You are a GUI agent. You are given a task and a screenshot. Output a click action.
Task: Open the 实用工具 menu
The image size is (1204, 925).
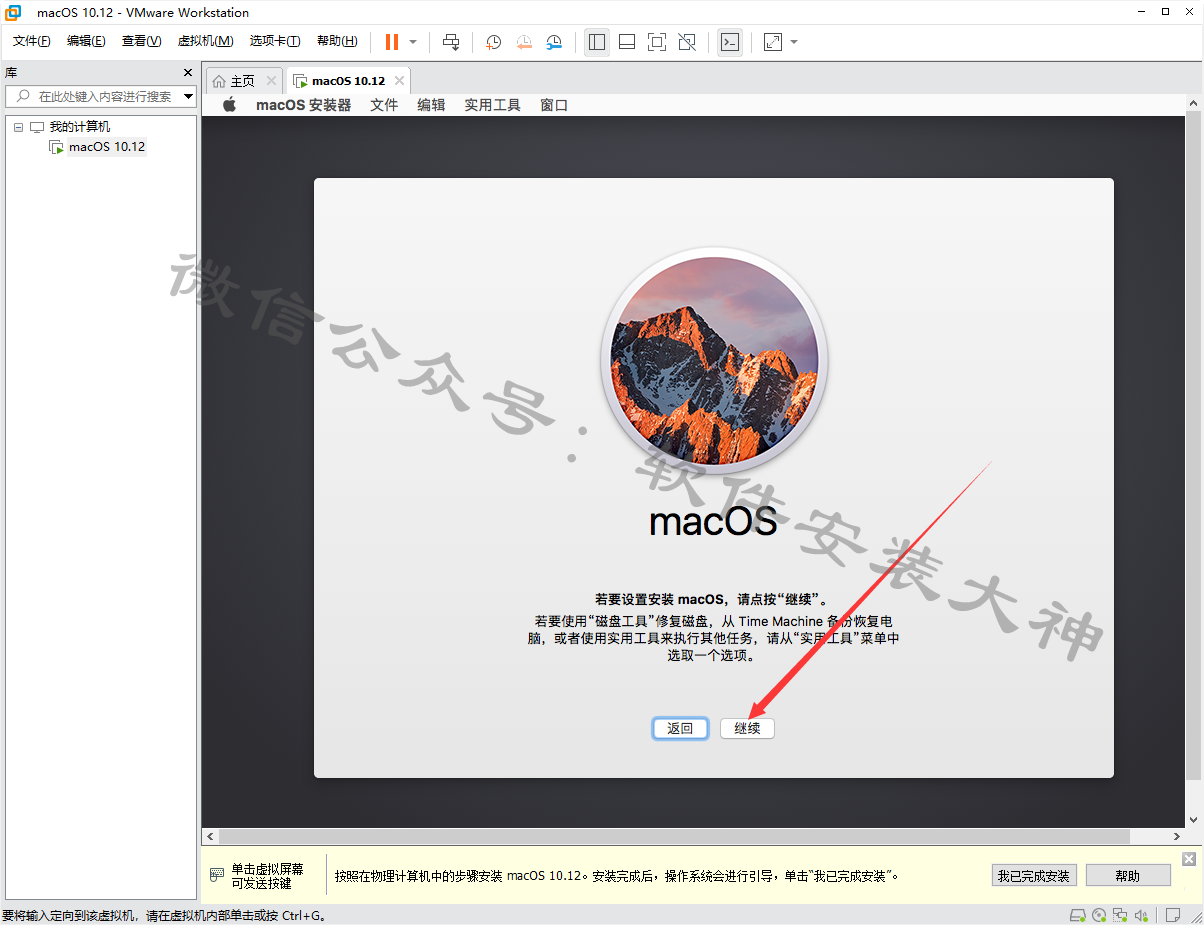(492, 105)
